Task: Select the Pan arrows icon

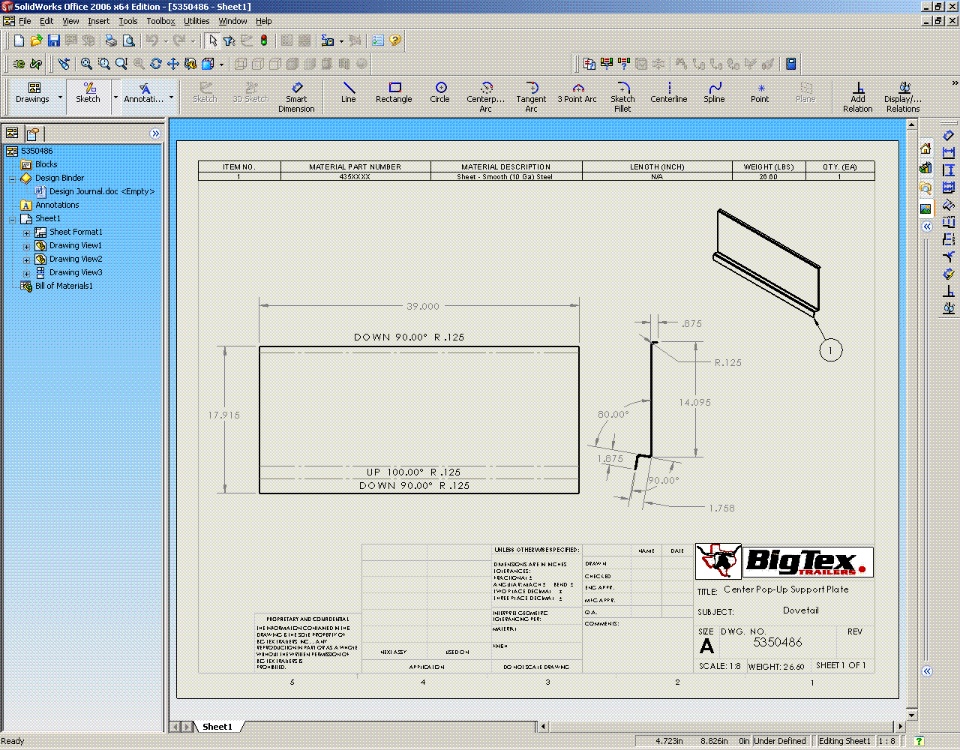Action: pos(173,64)
